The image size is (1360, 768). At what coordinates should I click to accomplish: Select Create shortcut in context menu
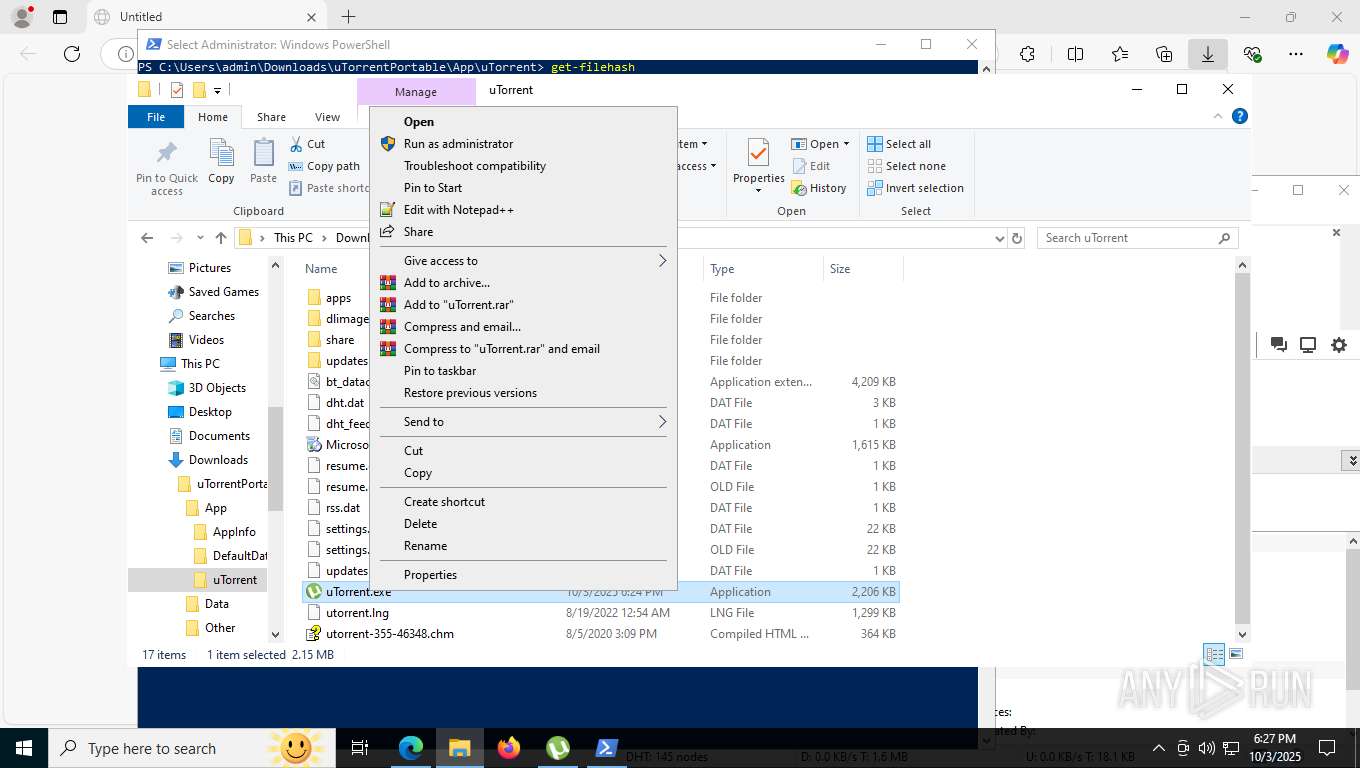(523, 502)
